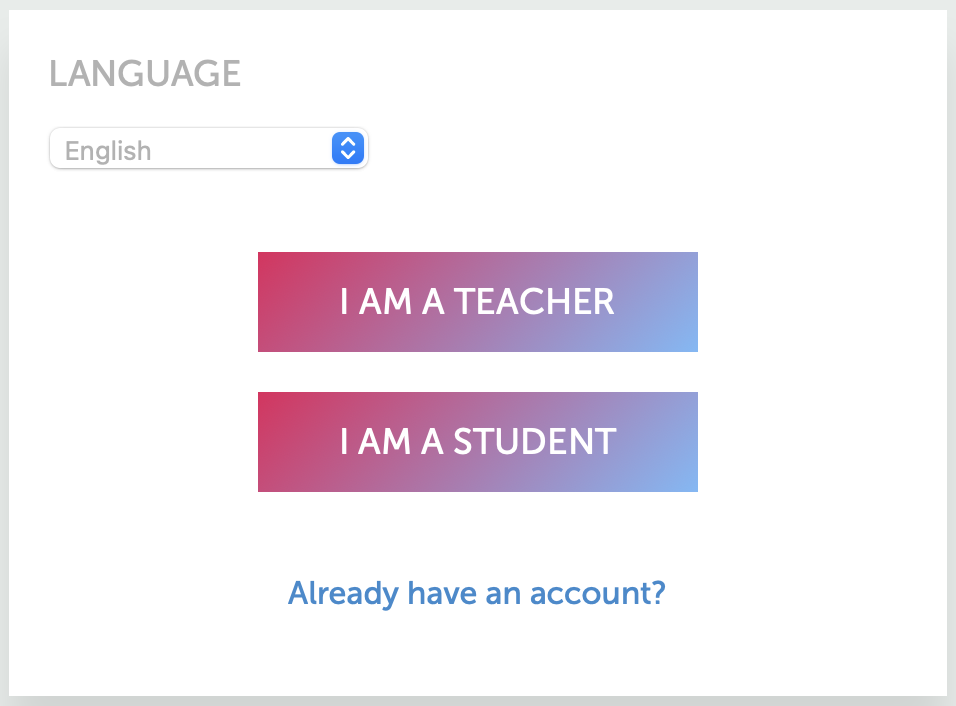The width and height of the screenshot is (956, 706).
Task: Click the 'English' text in the language field
Action: 108,151
